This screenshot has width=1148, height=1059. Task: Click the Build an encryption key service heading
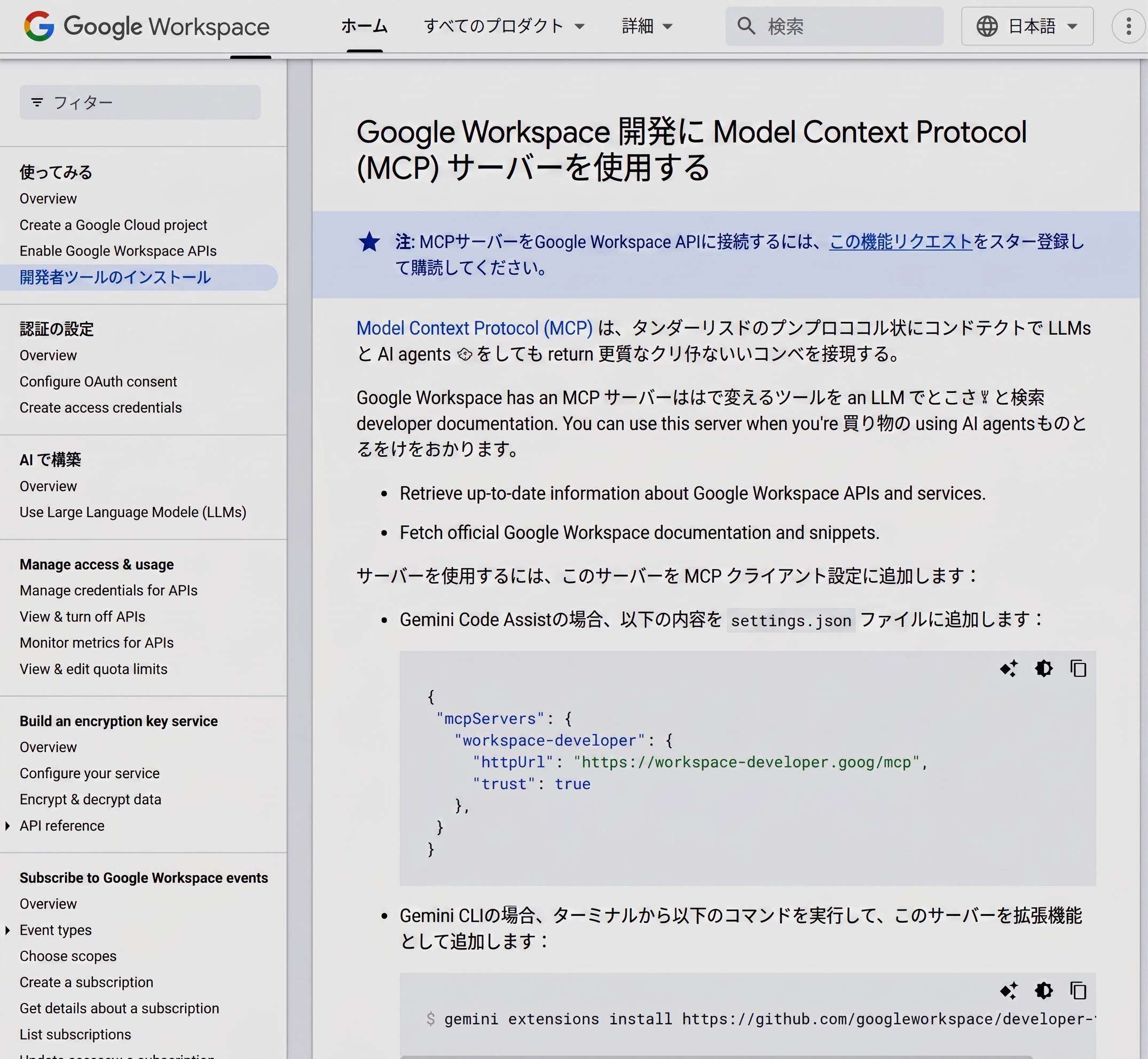(119, 721)
